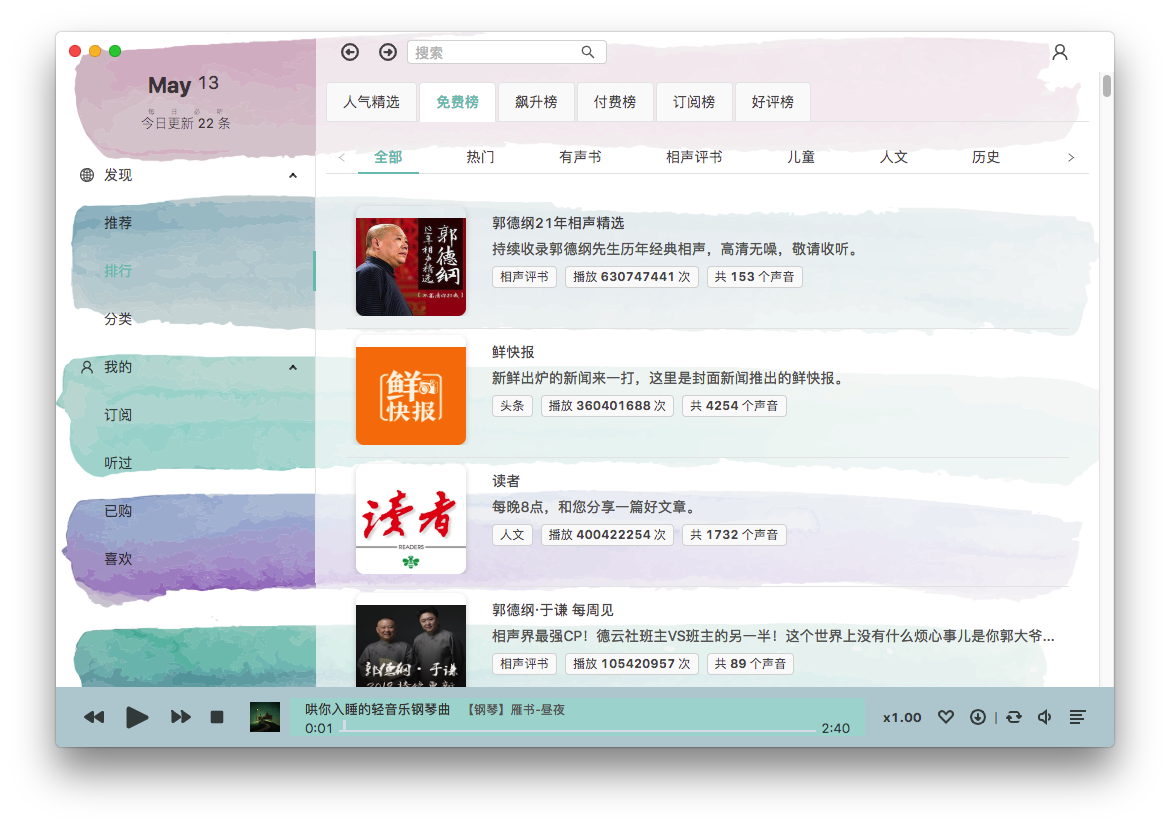Rewind to previous track
Image resolution: width=1170 pixels, height=827 pixels.
pyautogui.click(x=94, y=717)
